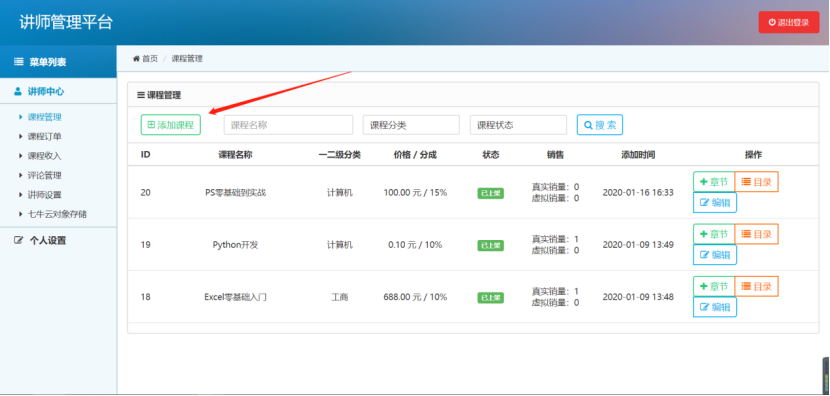
Task: Click 课程管理 in the breadcrumb
Action: [187, 59]
